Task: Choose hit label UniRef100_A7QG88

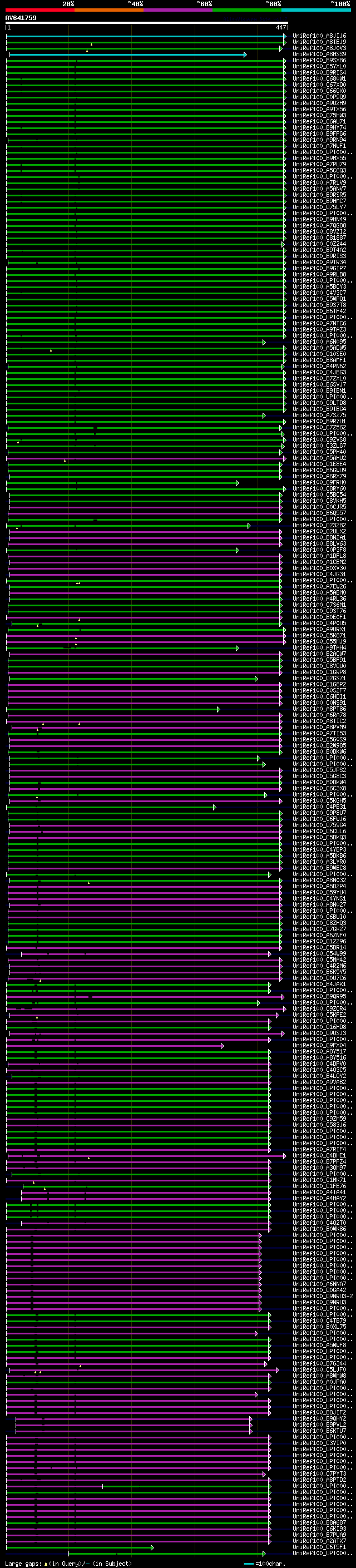Action: [x=319, y=225]
